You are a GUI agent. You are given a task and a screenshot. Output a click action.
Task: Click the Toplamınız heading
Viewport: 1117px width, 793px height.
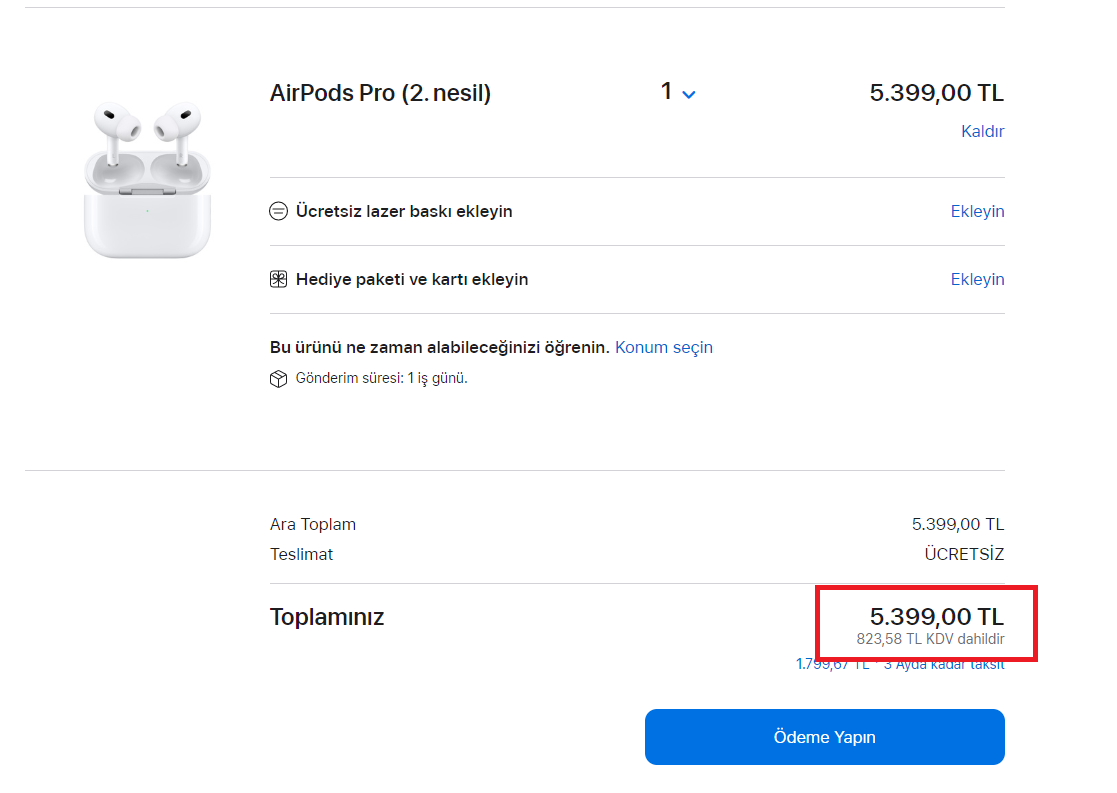tap(327, 617)
